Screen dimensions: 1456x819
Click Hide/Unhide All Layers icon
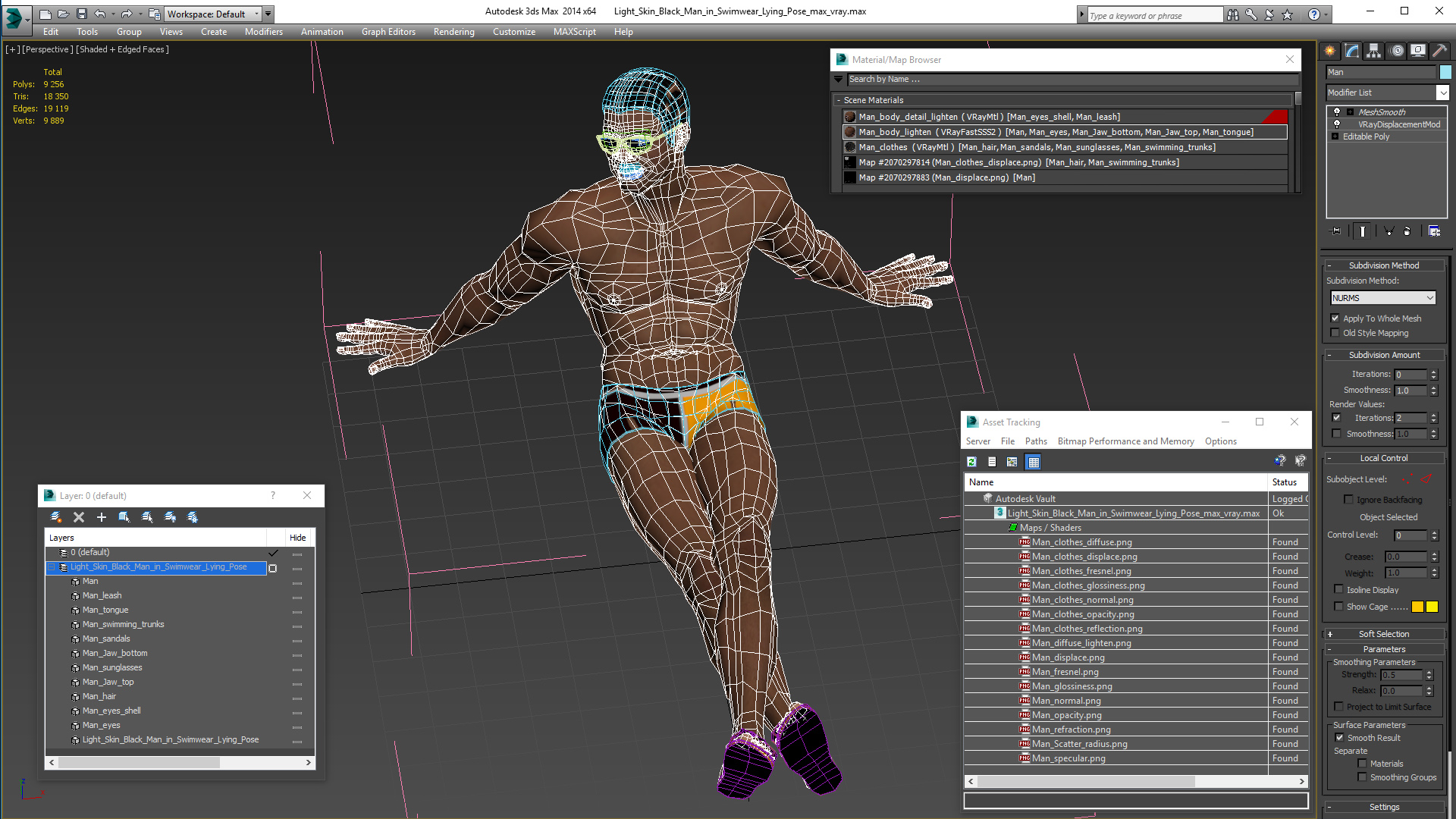(170, 517)
